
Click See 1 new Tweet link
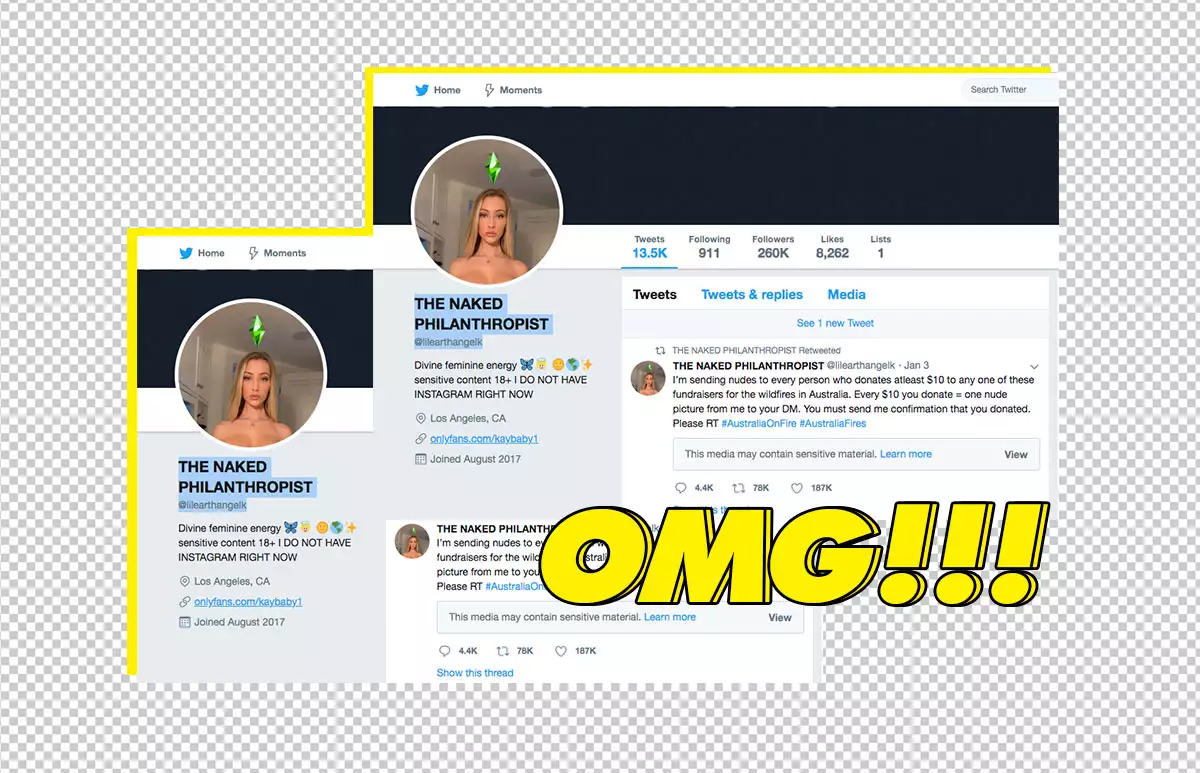(x=835, y=323)
